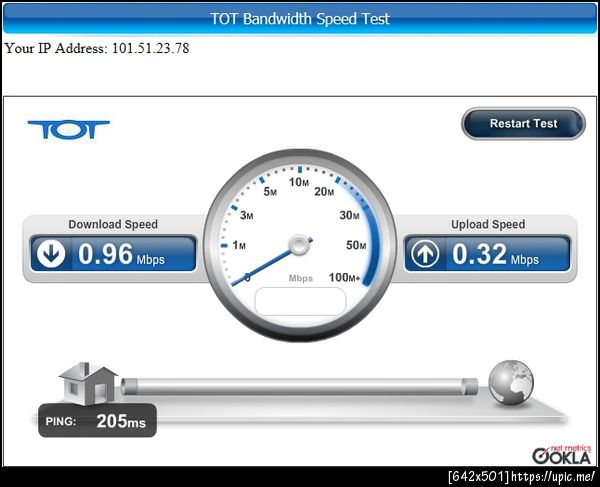Click the Download Speed label
Screen dimensions: 600x487
[x=113, y=224]
